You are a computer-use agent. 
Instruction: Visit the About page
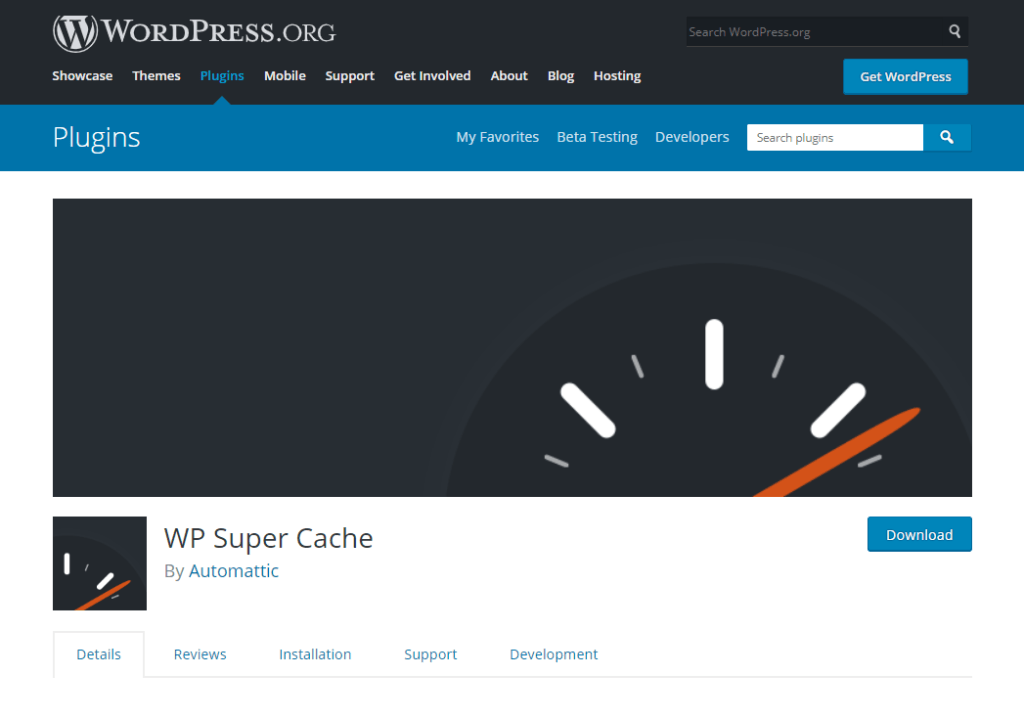pyautogui.click(x=509, y=76)
